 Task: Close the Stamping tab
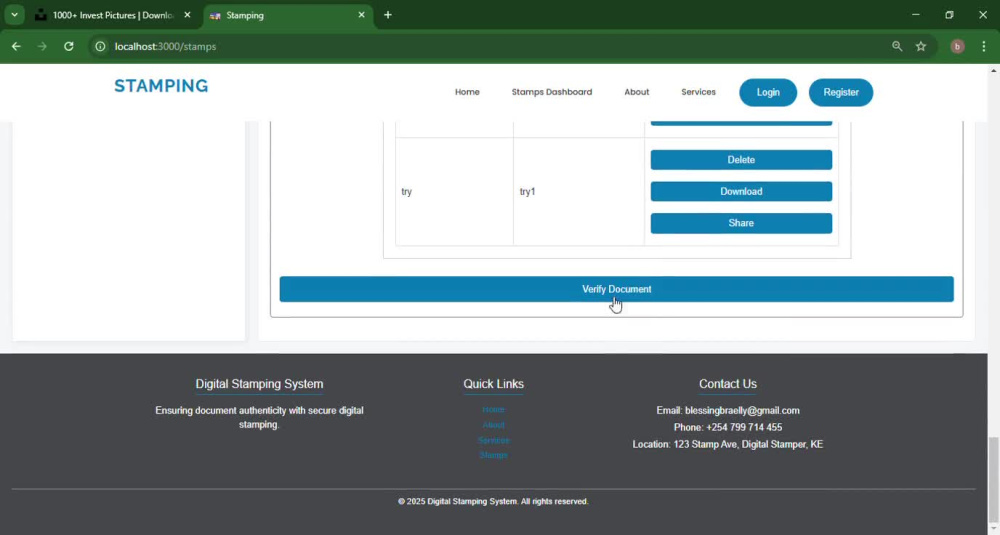click(362, 15)
